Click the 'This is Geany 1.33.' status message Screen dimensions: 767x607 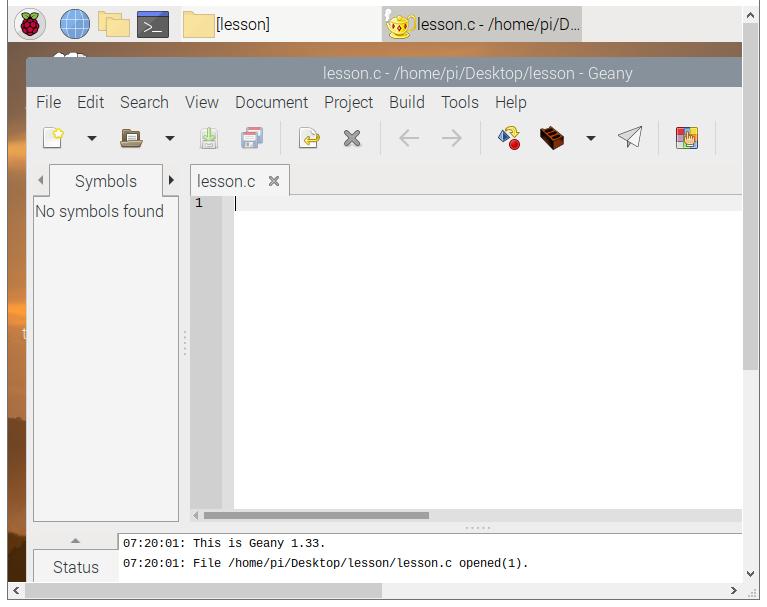click(224, 543)
